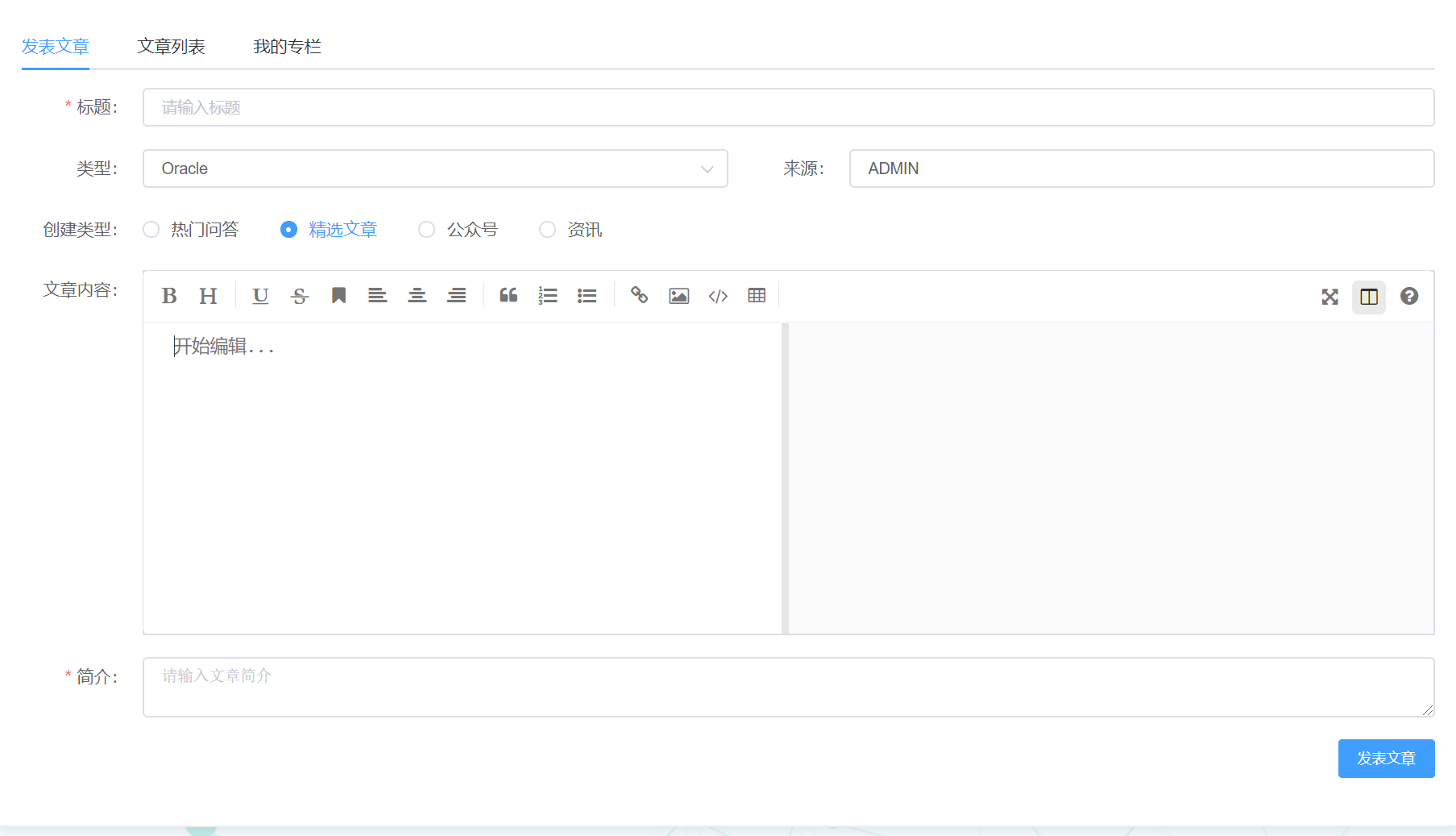Select the 热门问答 radio option
This screenshot has width=1456, height=836.
coord(191,230)
